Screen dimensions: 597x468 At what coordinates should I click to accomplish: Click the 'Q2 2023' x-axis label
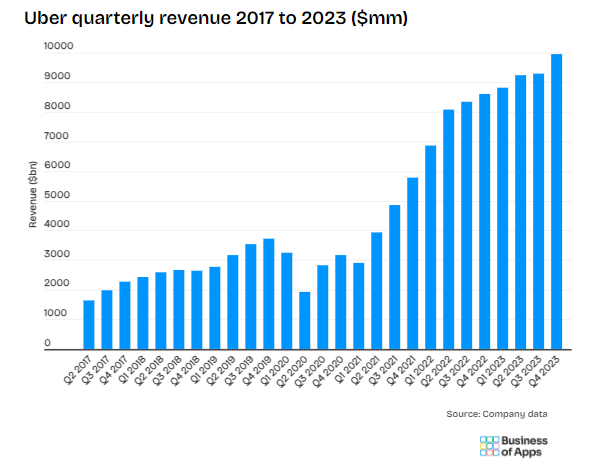coord(509,372)
